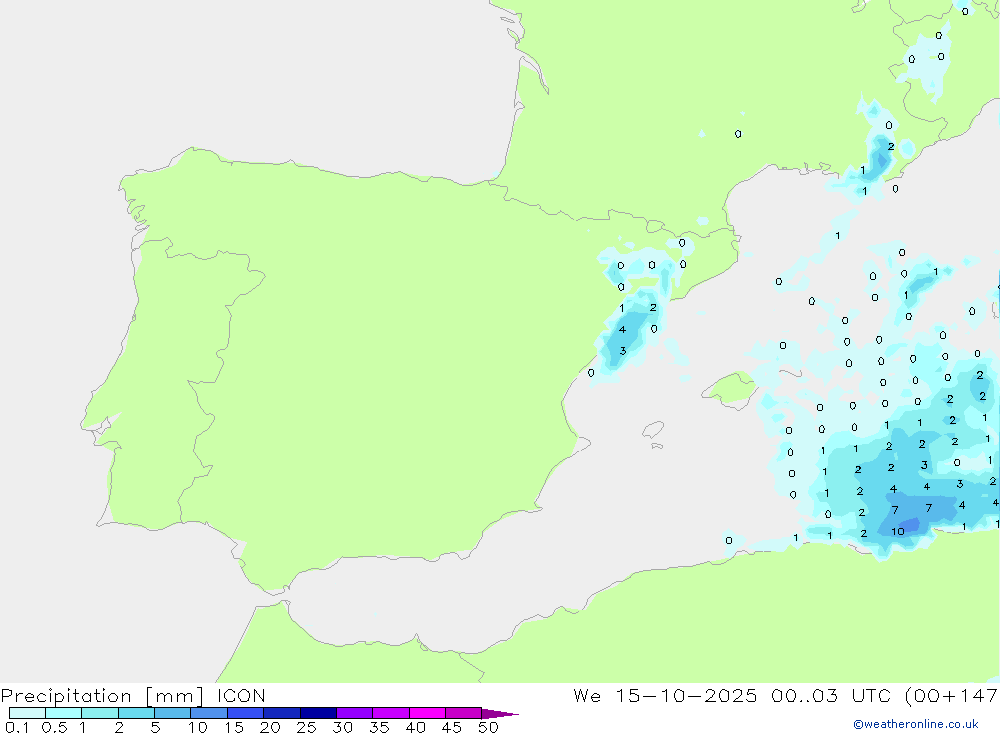Select the 10–15 mm legend color box
Viewport: 1000px width, 733px height.
pyautogui.click(x=209, y=713)
